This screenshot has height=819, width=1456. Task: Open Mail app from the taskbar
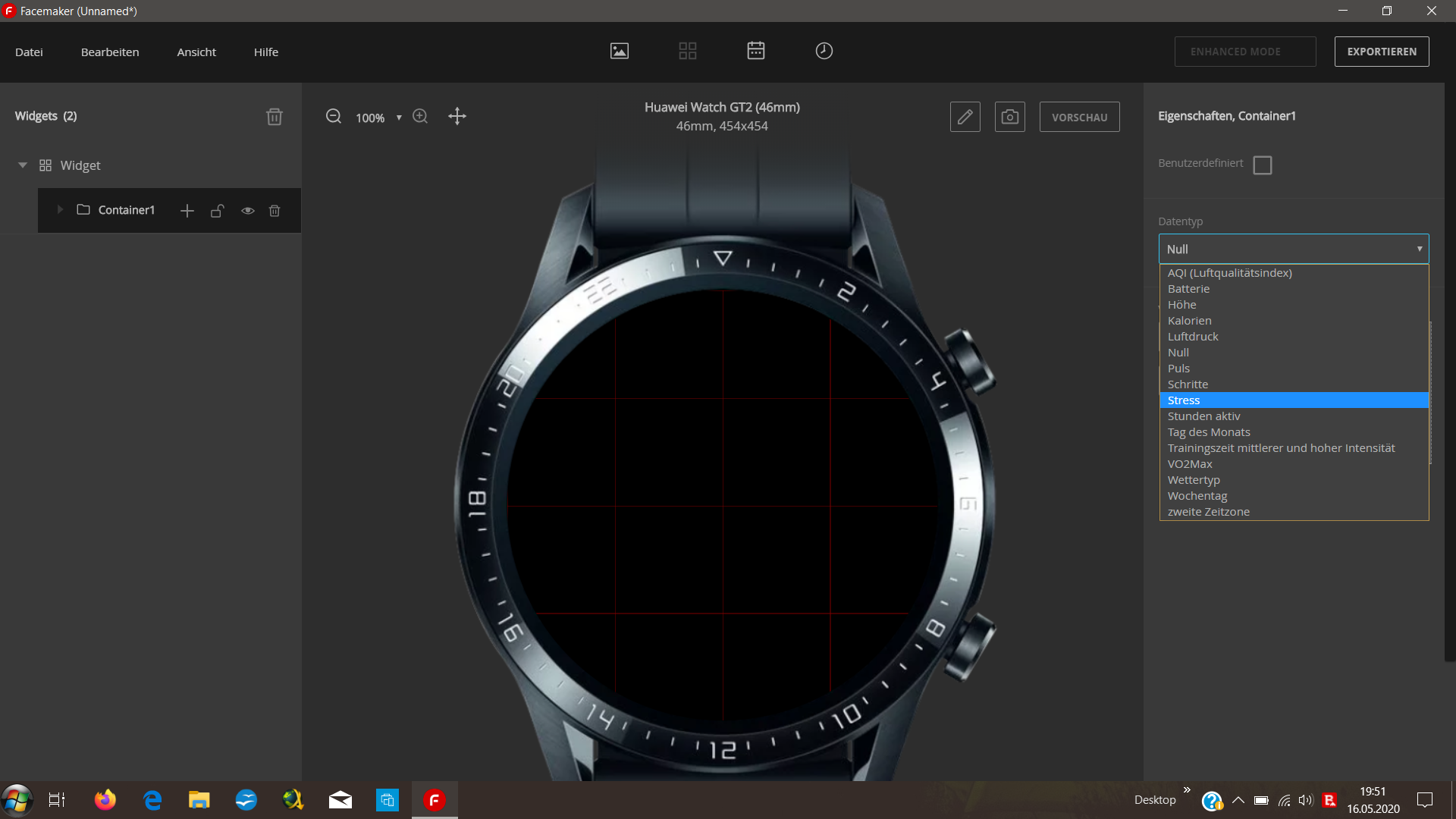point(340,800)
